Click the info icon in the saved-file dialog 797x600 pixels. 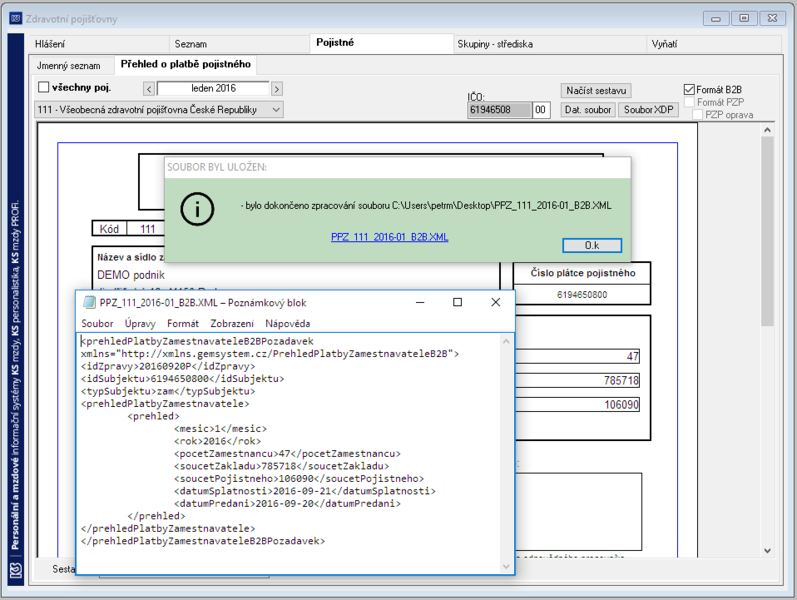pyautogui.click(x=197, y=209)
